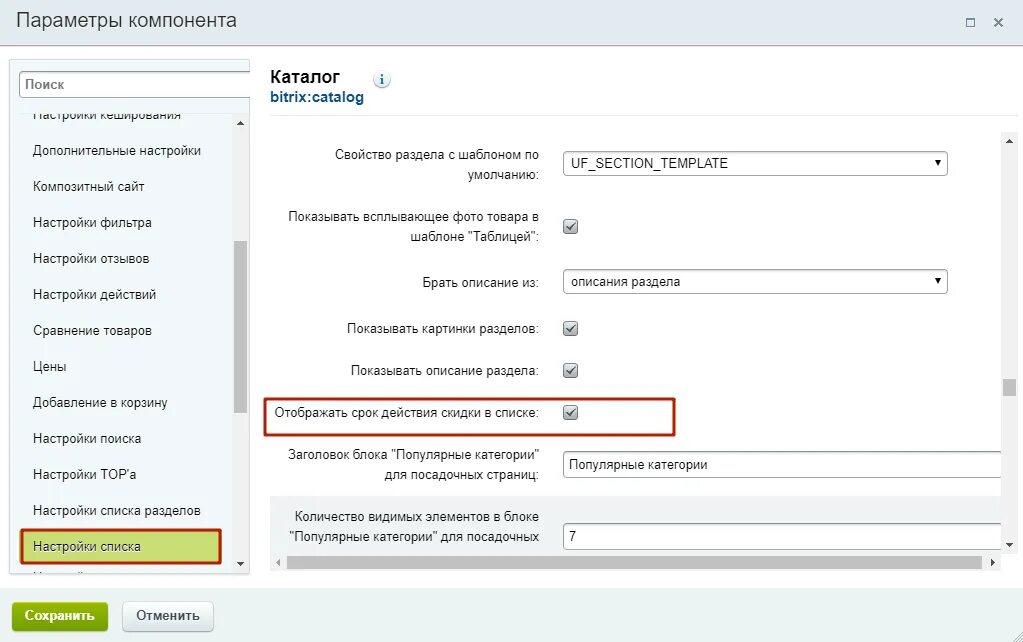Click the horizontal scrollbar thumb
Image resolution: width=1023 pixels, height=642 pixels.
(634, 562)
